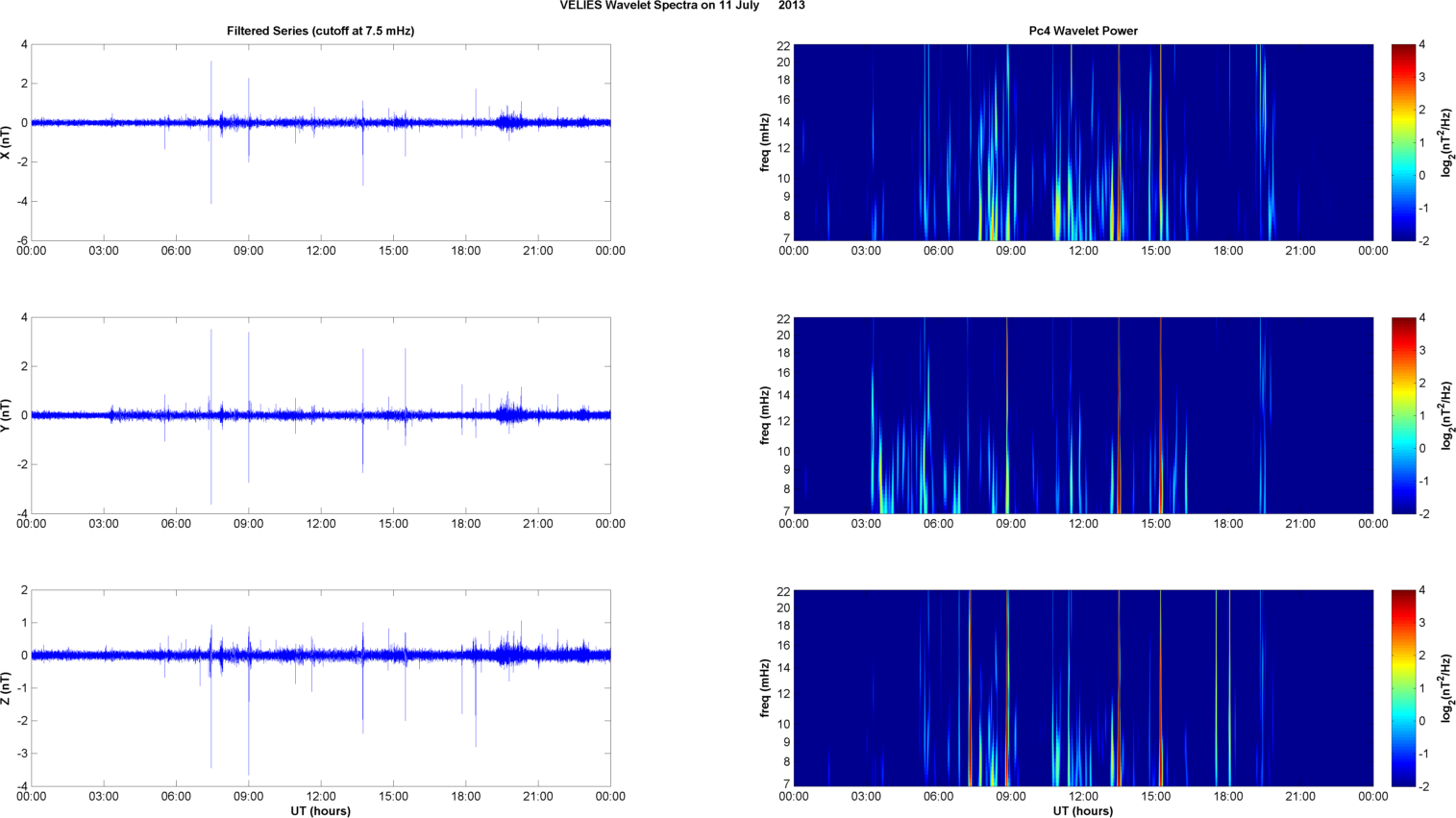This screenshot has height=818, width=1456.
Task: Click the top wavelet plot's colorbar
Action: [1403, 142]
